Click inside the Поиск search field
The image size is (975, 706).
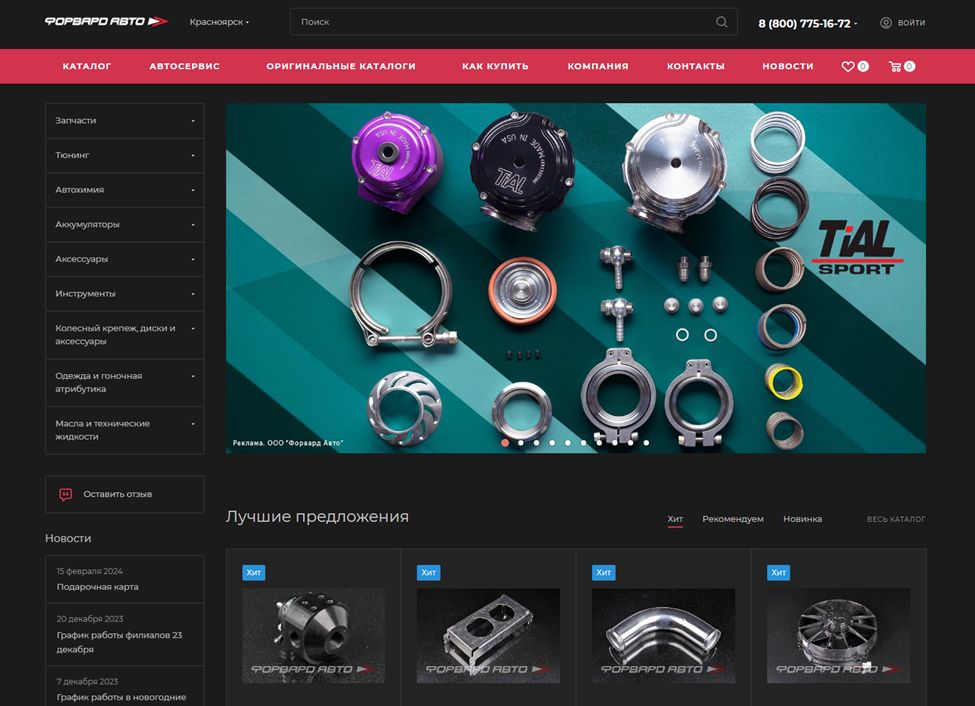coord(514,22)
